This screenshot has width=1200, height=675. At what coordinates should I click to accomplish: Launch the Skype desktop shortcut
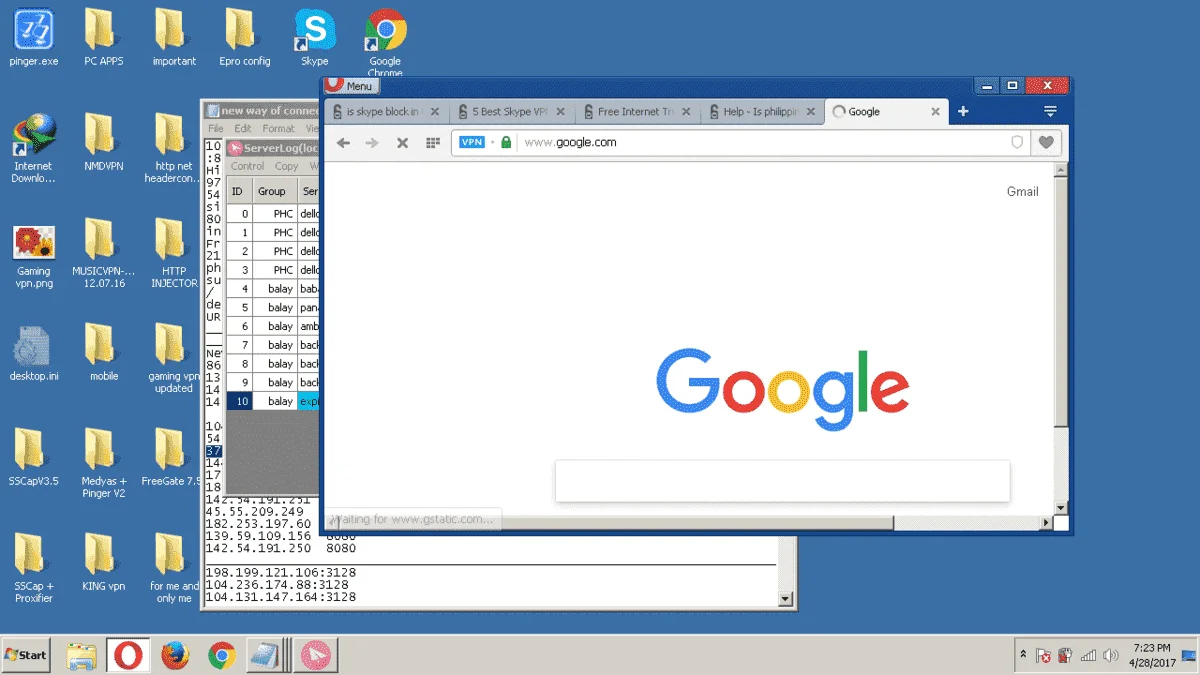pos(314,38)
